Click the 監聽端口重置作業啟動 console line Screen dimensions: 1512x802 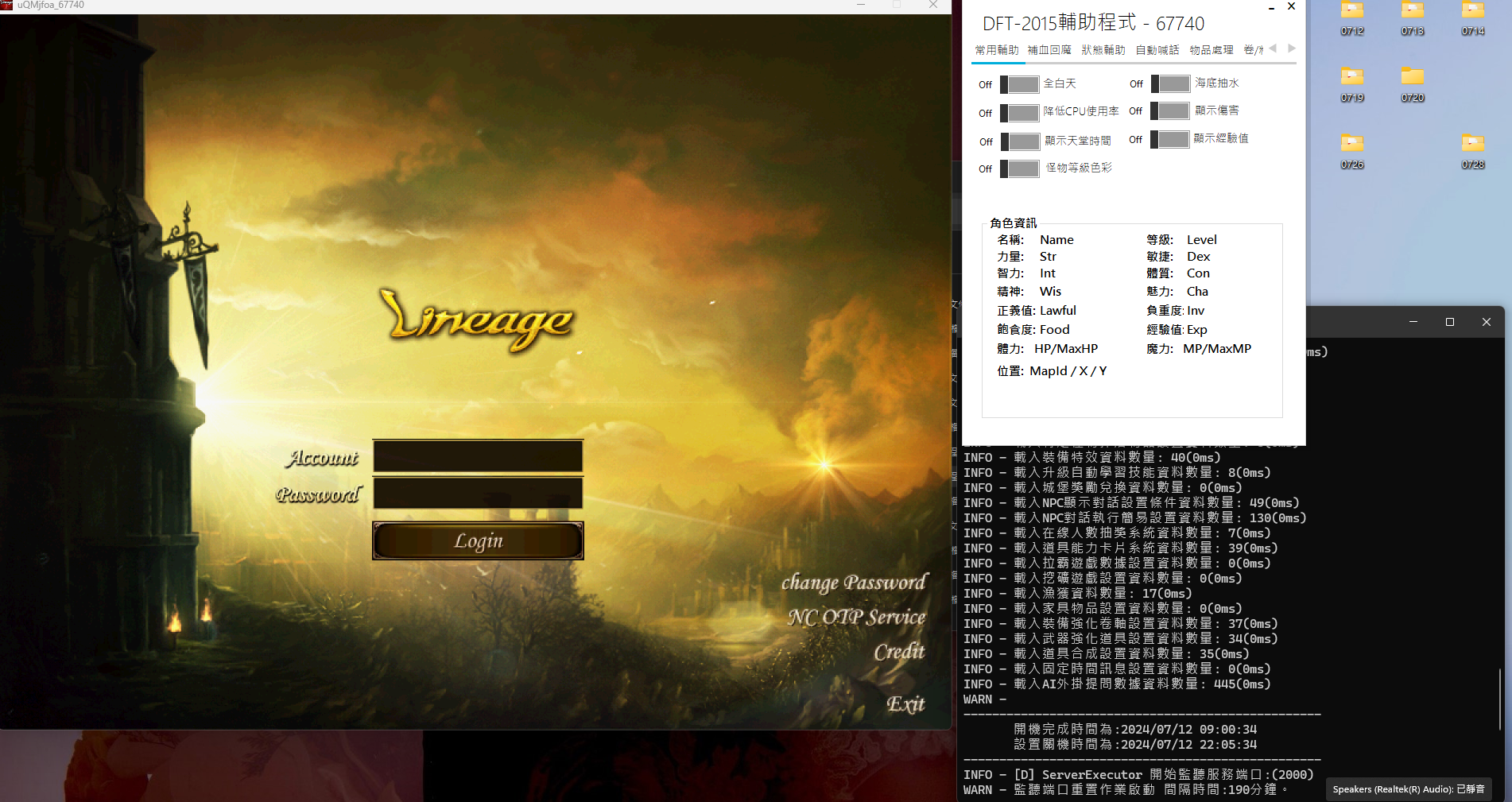tap(1126, 790)
